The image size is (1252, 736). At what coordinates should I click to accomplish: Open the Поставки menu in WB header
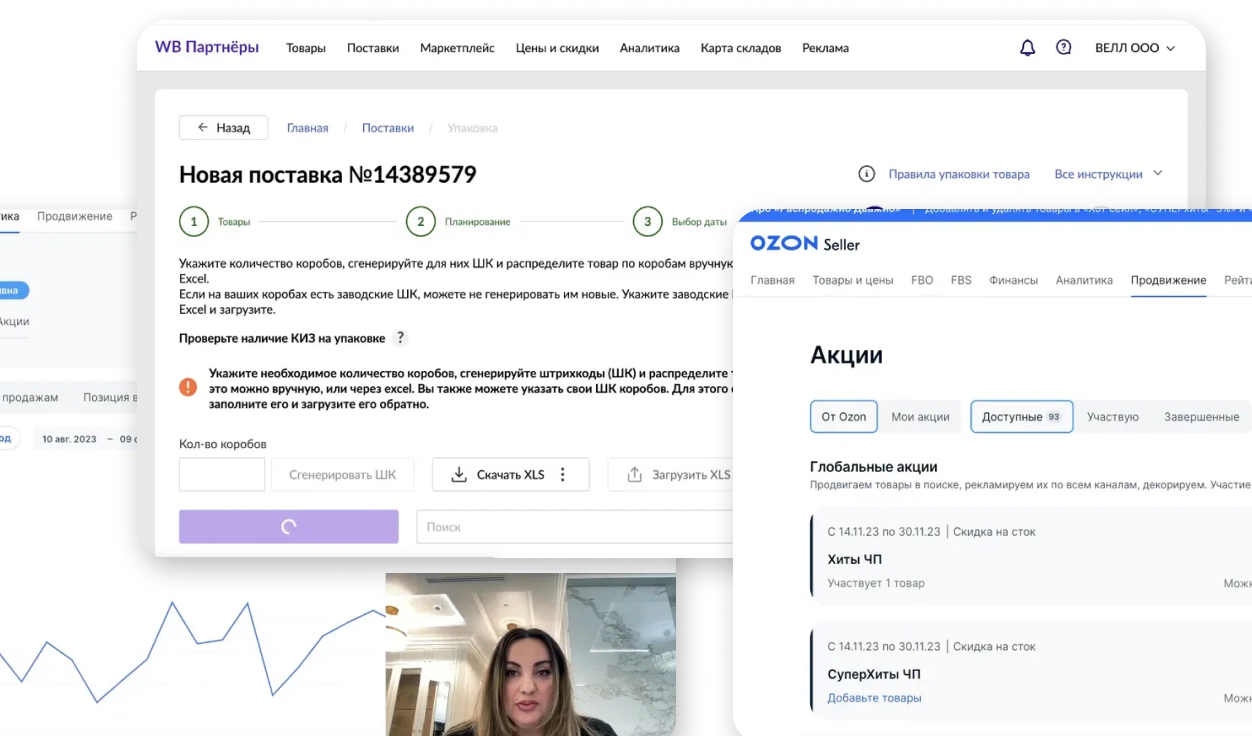pyautogui.click(x=373, y=48)
